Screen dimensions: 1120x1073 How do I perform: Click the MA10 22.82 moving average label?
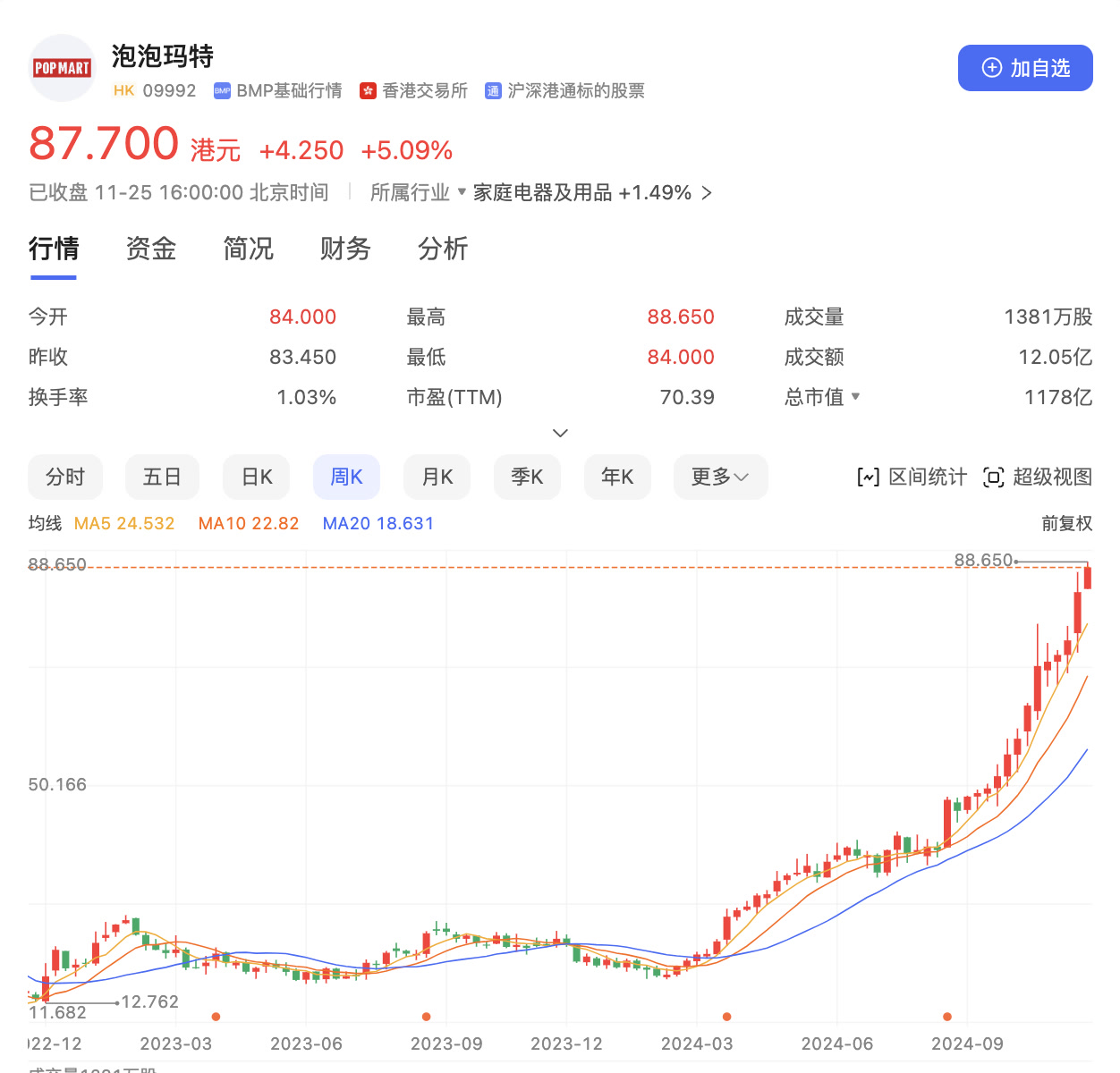249,524
